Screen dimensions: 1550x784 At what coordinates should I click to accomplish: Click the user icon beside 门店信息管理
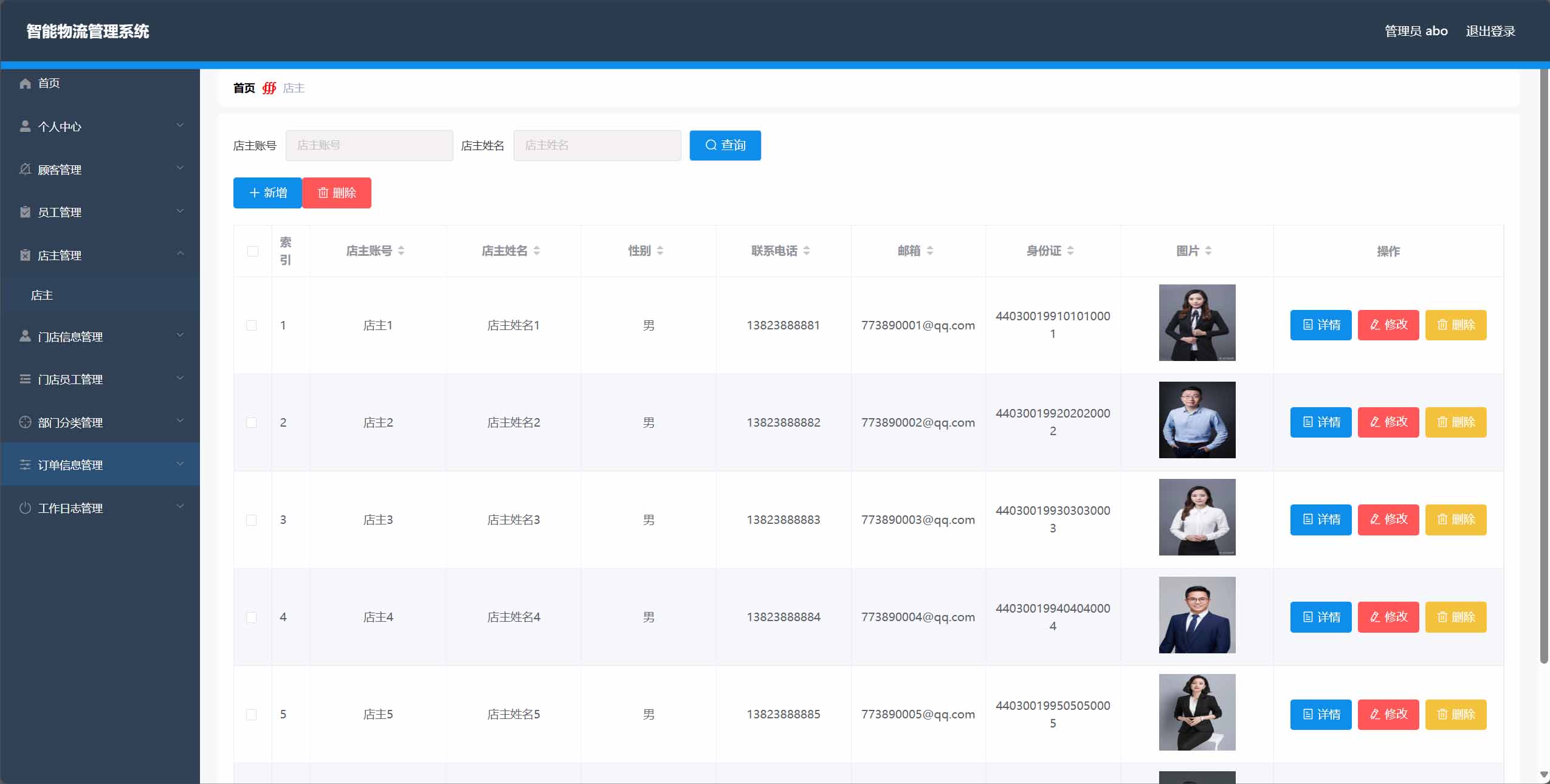click(x=25, y=336)
